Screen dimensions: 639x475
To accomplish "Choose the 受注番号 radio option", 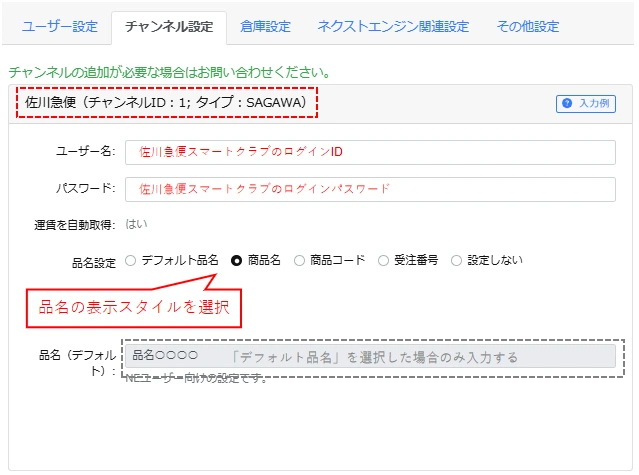I will [383, 260].
